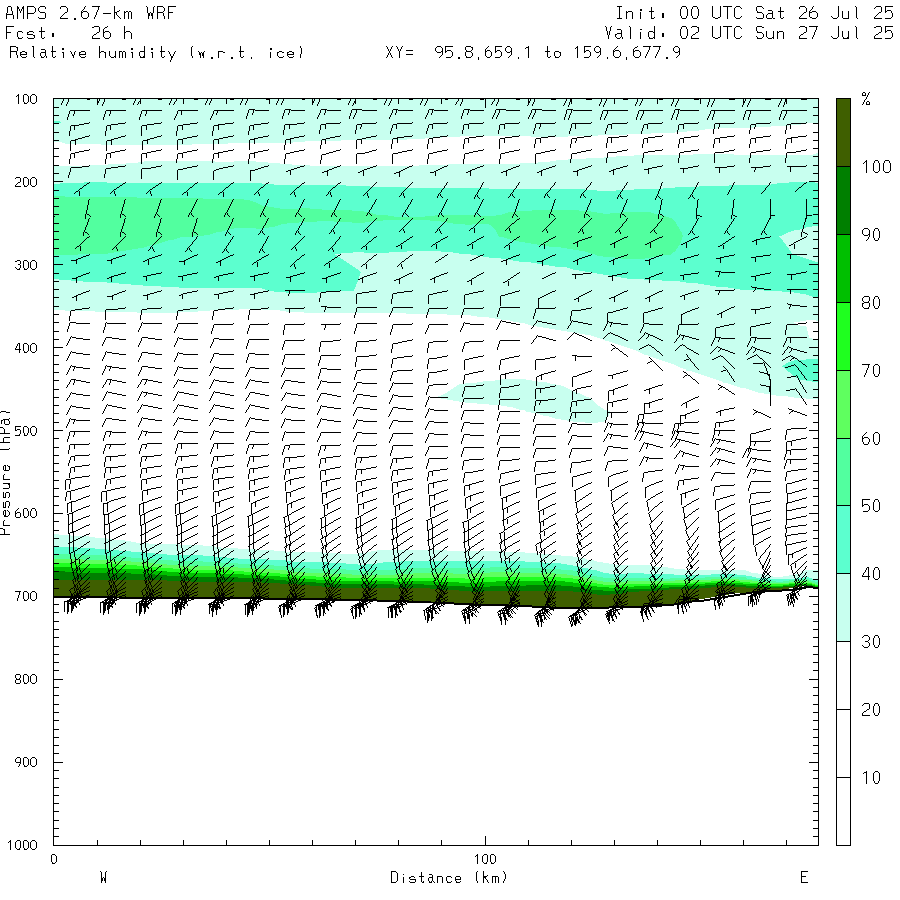Click the dark green 90-100 colorbar segment

click(x=843, y=200)
